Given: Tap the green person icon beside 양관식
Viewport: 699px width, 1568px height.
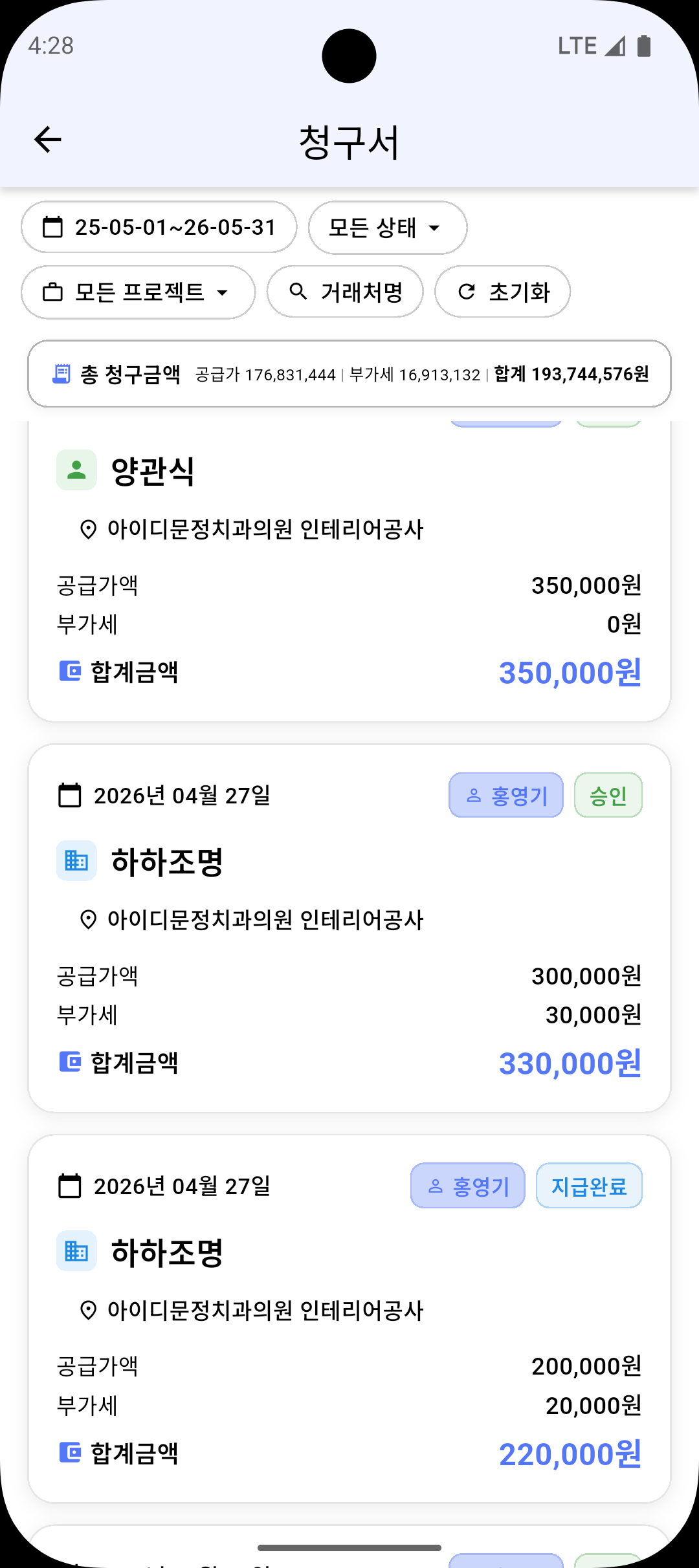Looking at the screenshot, I should click(x=76, y=470).
